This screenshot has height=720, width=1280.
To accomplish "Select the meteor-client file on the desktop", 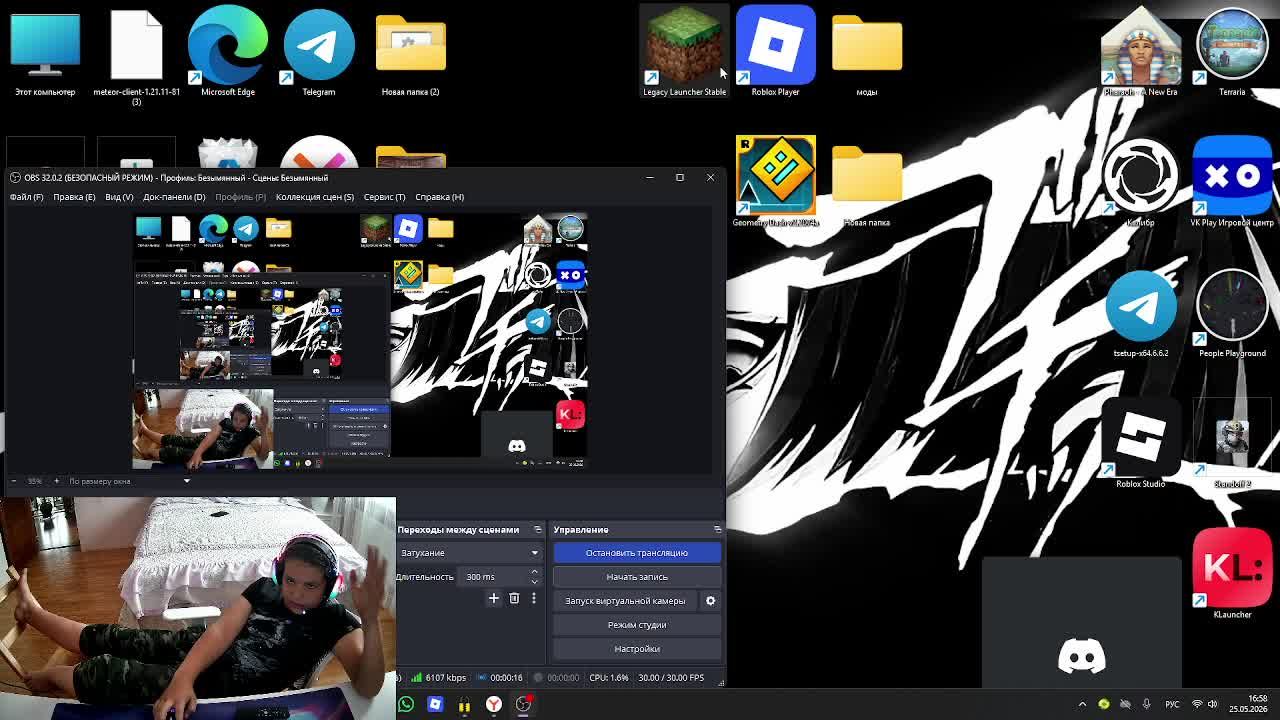I will pos(136,57).
